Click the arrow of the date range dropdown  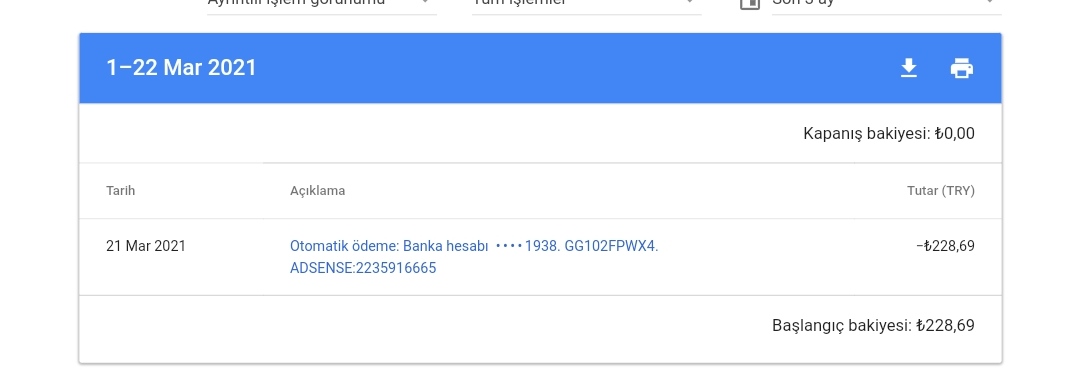pos(990,3)
